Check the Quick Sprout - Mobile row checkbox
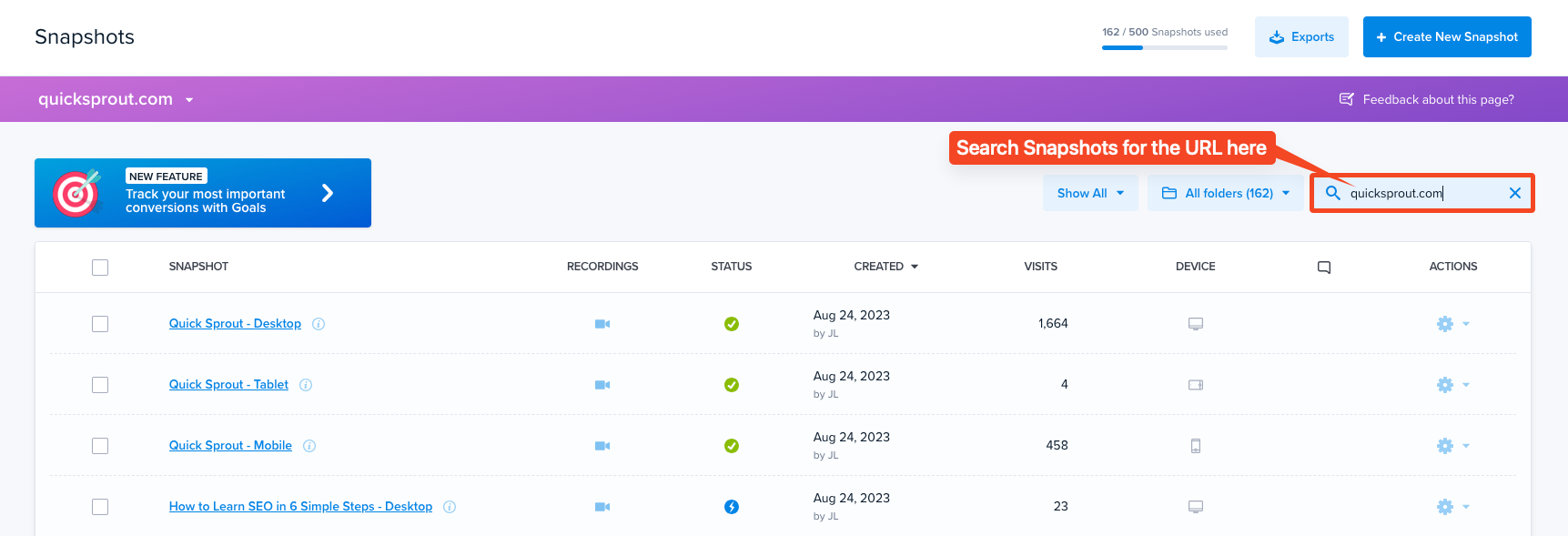 pos(100,446)
